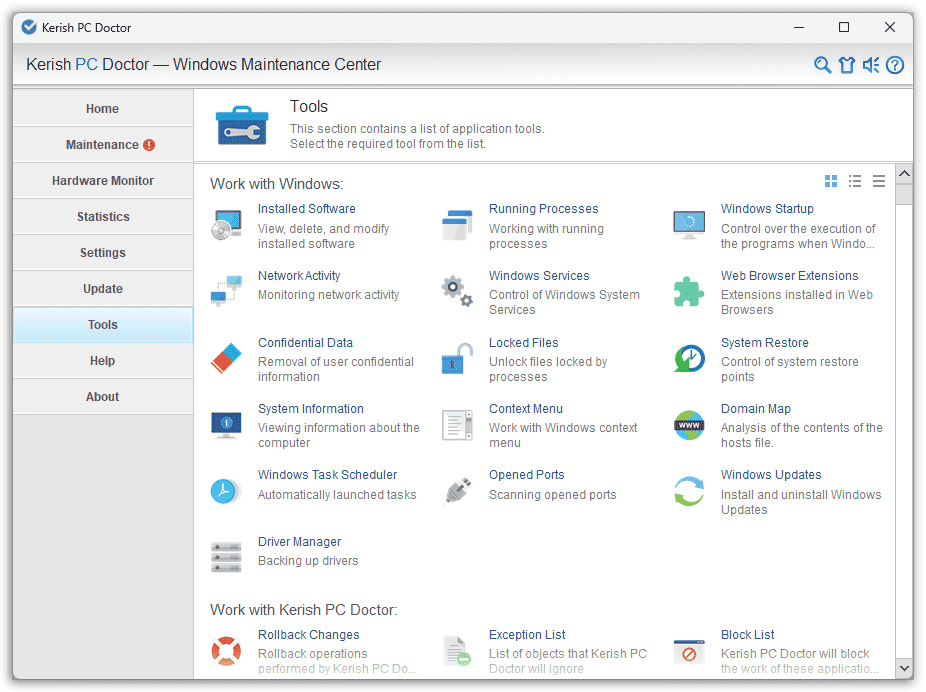Viewport: 926px width, 692px height.
Task: Open the About sidebar item
Action: tap(103, 397)
